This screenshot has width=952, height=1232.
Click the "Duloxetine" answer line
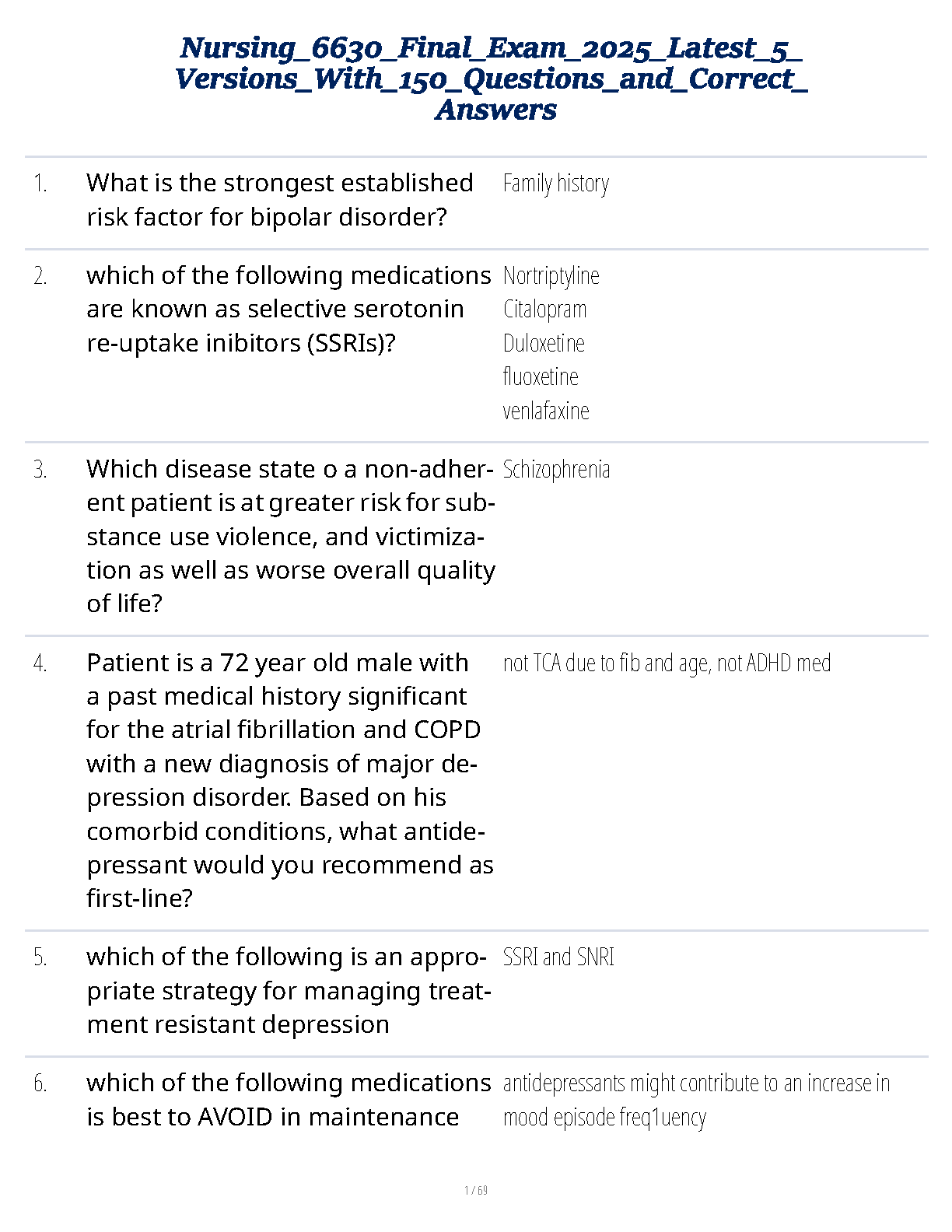tap(544, 343)
